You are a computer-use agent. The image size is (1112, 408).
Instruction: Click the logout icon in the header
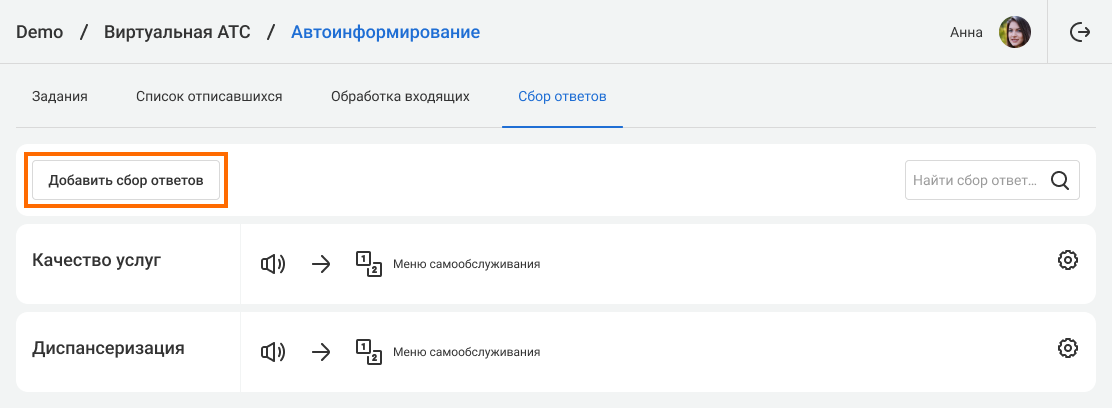[x=1080, y=32]
